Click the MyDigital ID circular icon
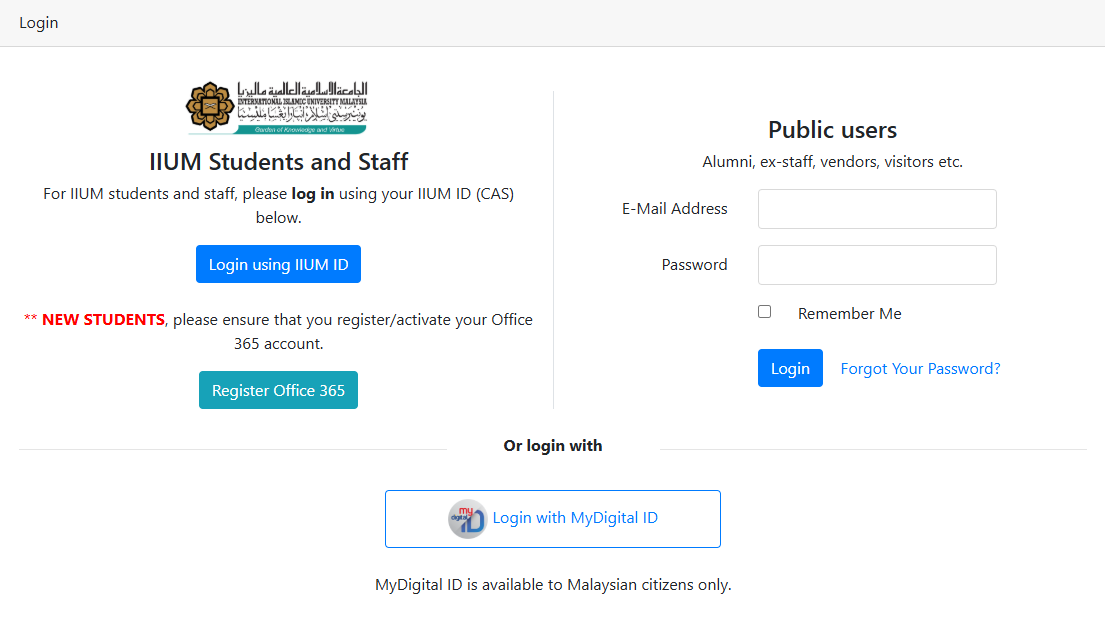The width and height of the screenshot is (1105, 631). [x=468, y=518]
